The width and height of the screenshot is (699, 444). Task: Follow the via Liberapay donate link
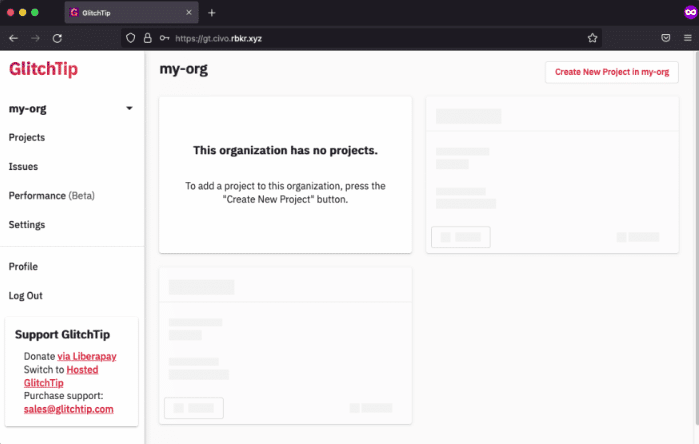tap(87, 357)
